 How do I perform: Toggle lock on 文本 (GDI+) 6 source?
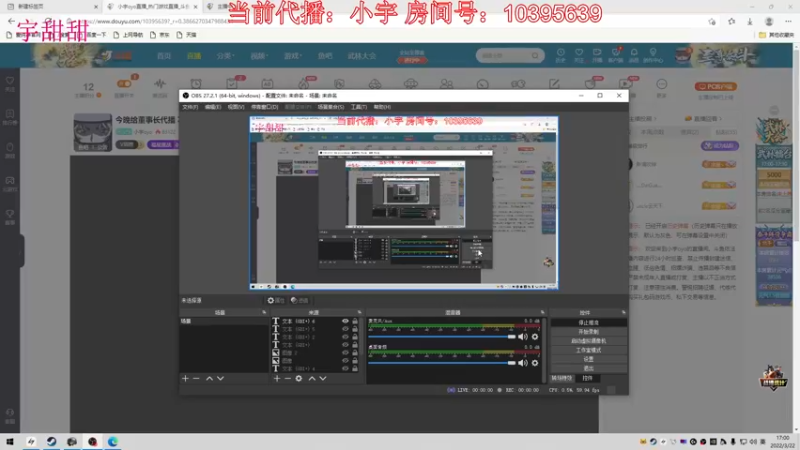pyautogui.click(x=355, y=321)
